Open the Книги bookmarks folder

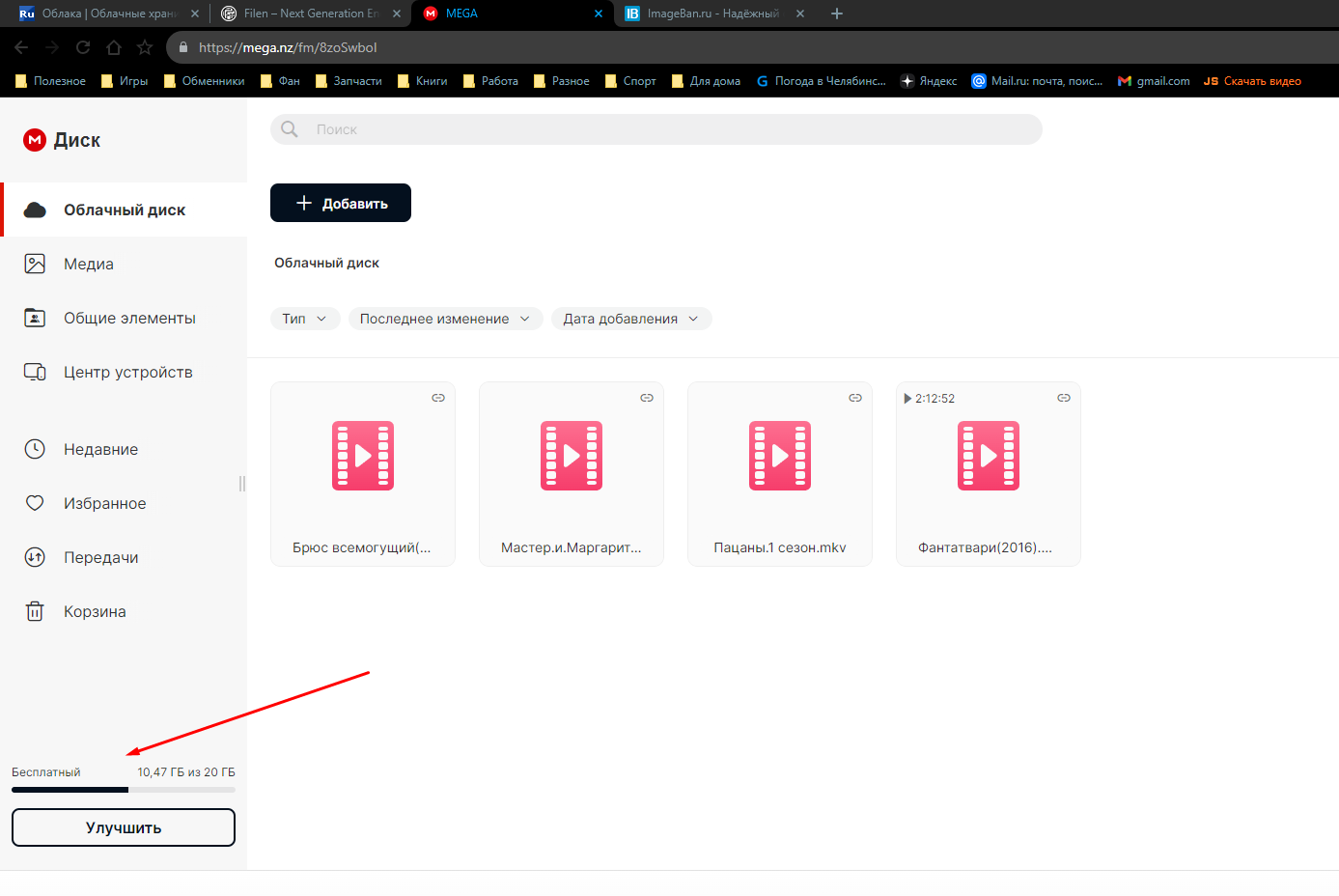(x=422, y=81)
